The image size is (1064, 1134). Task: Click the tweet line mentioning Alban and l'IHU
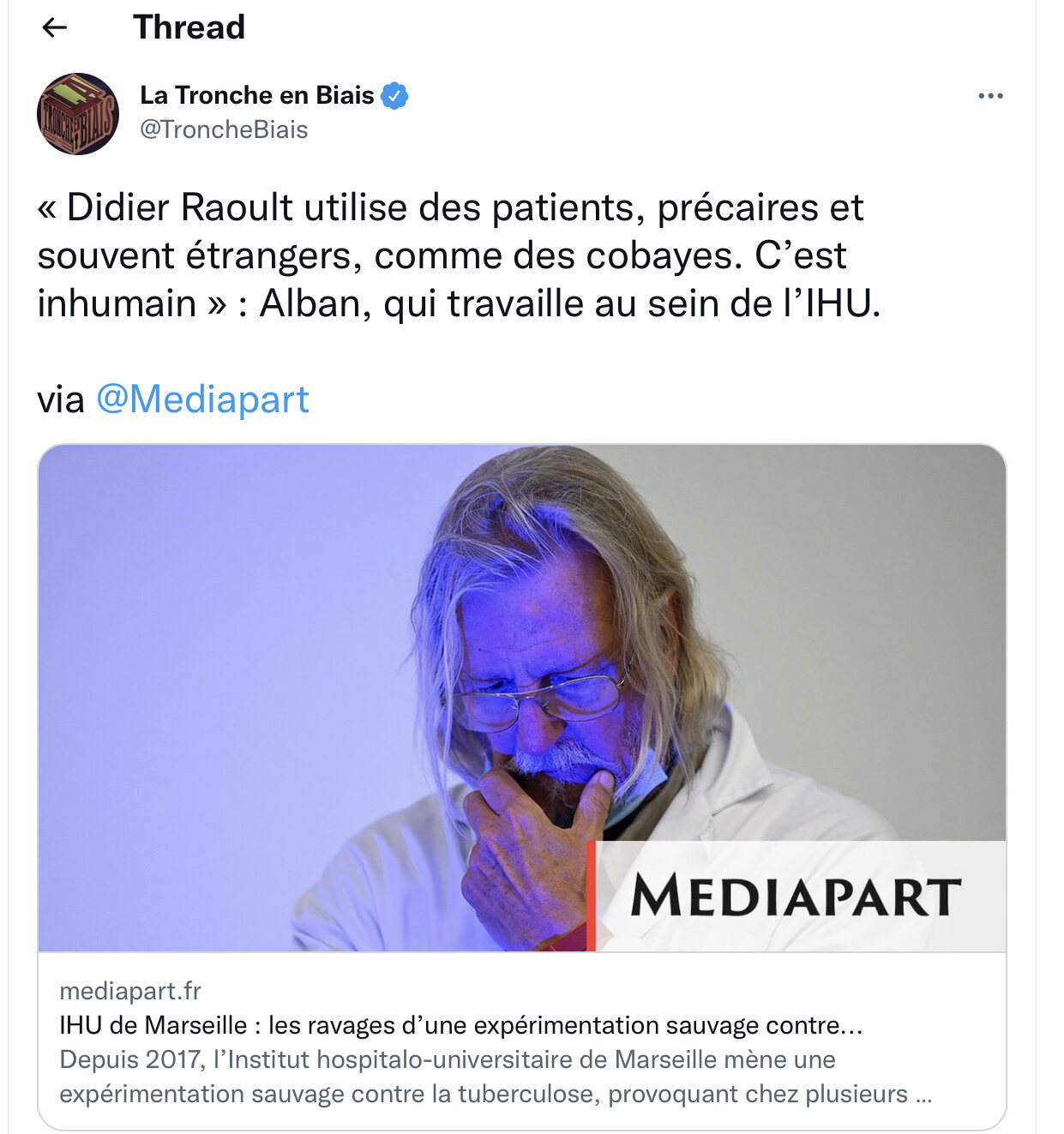coord(459,303)
